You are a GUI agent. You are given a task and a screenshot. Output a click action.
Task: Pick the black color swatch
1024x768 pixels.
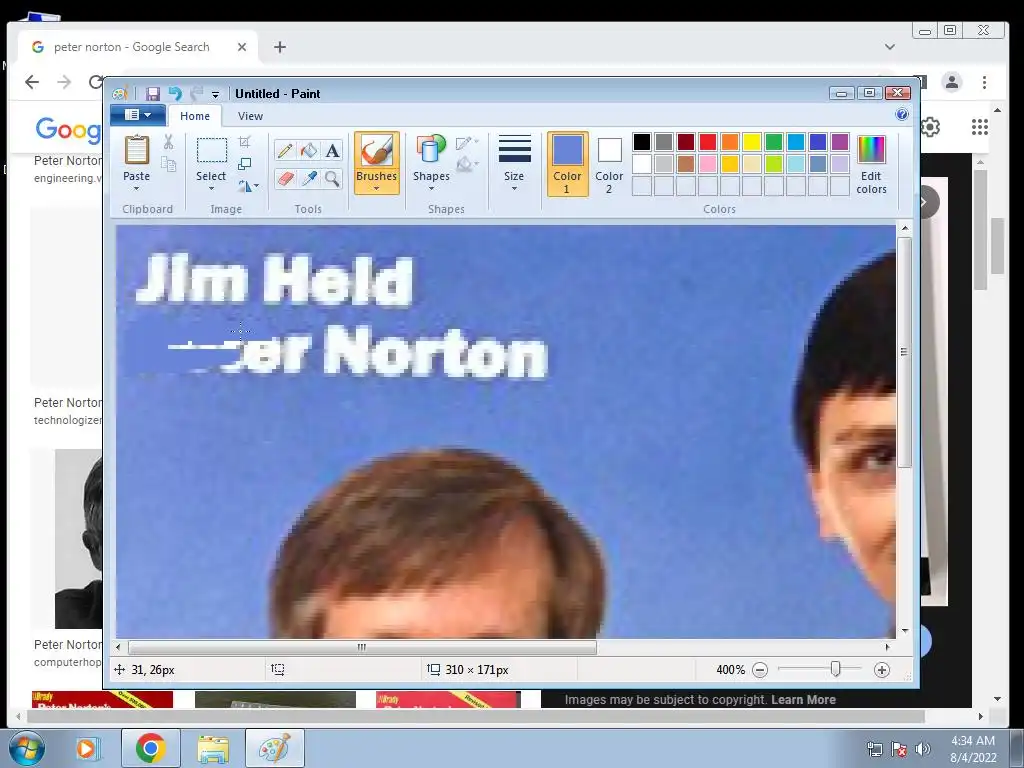(x=642, y=142)
